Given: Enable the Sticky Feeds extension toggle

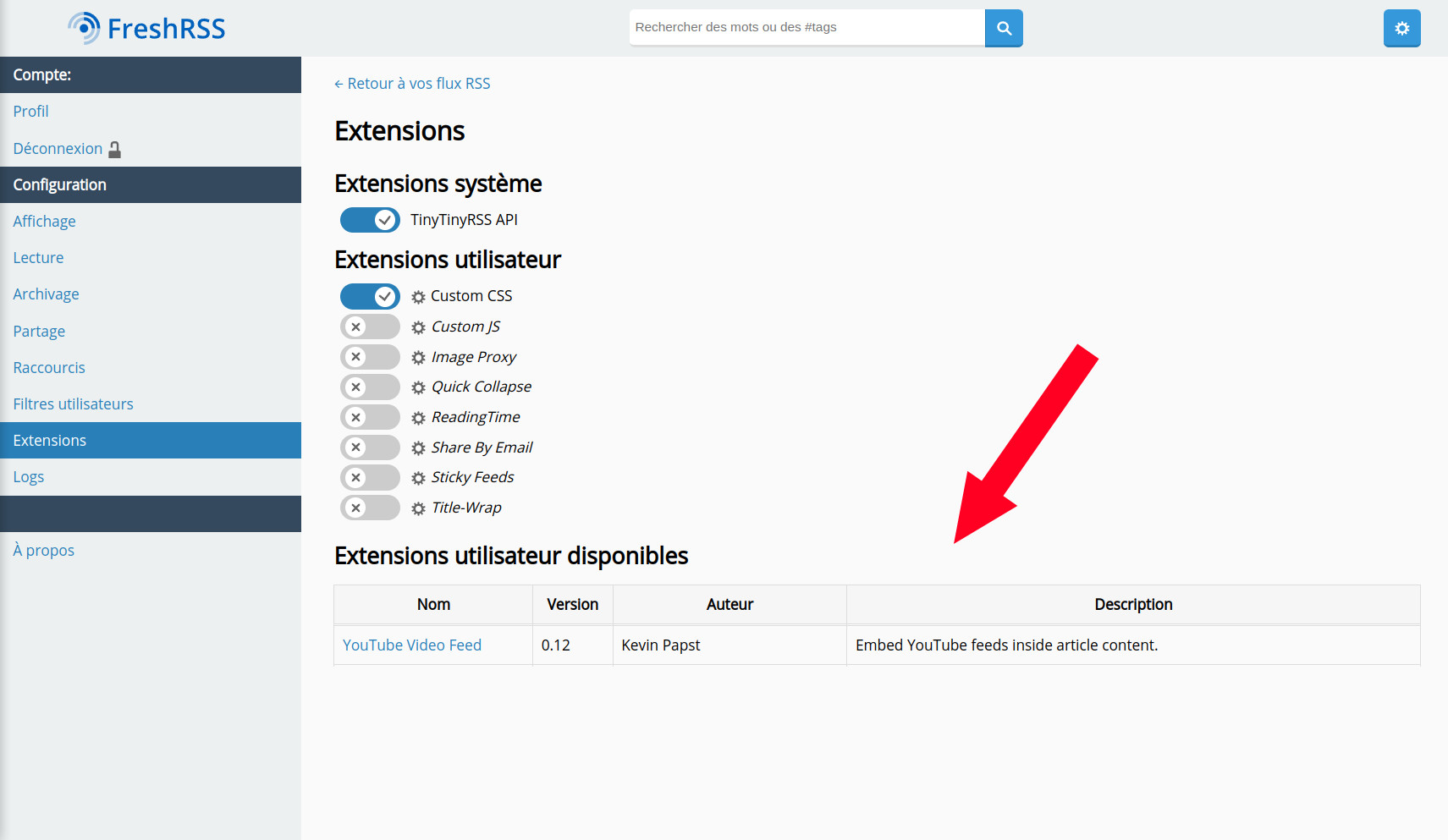Looking at the screenshot, I should click(x=370, y=477).
